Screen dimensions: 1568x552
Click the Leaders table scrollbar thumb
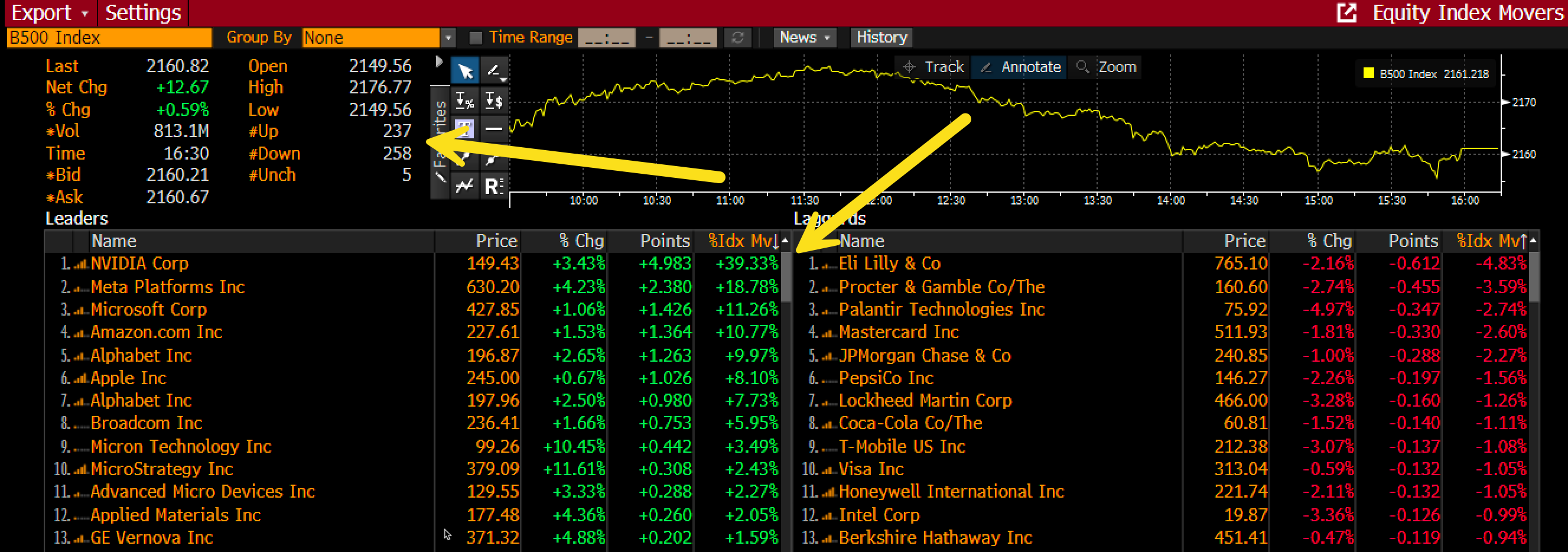pyautogui.click(x=786, y=278)
